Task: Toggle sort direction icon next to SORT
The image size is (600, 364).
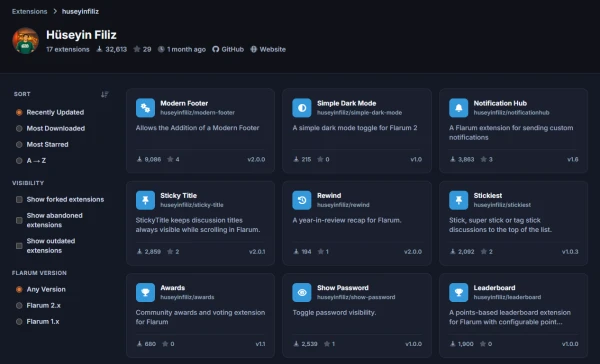Action: 104,94
